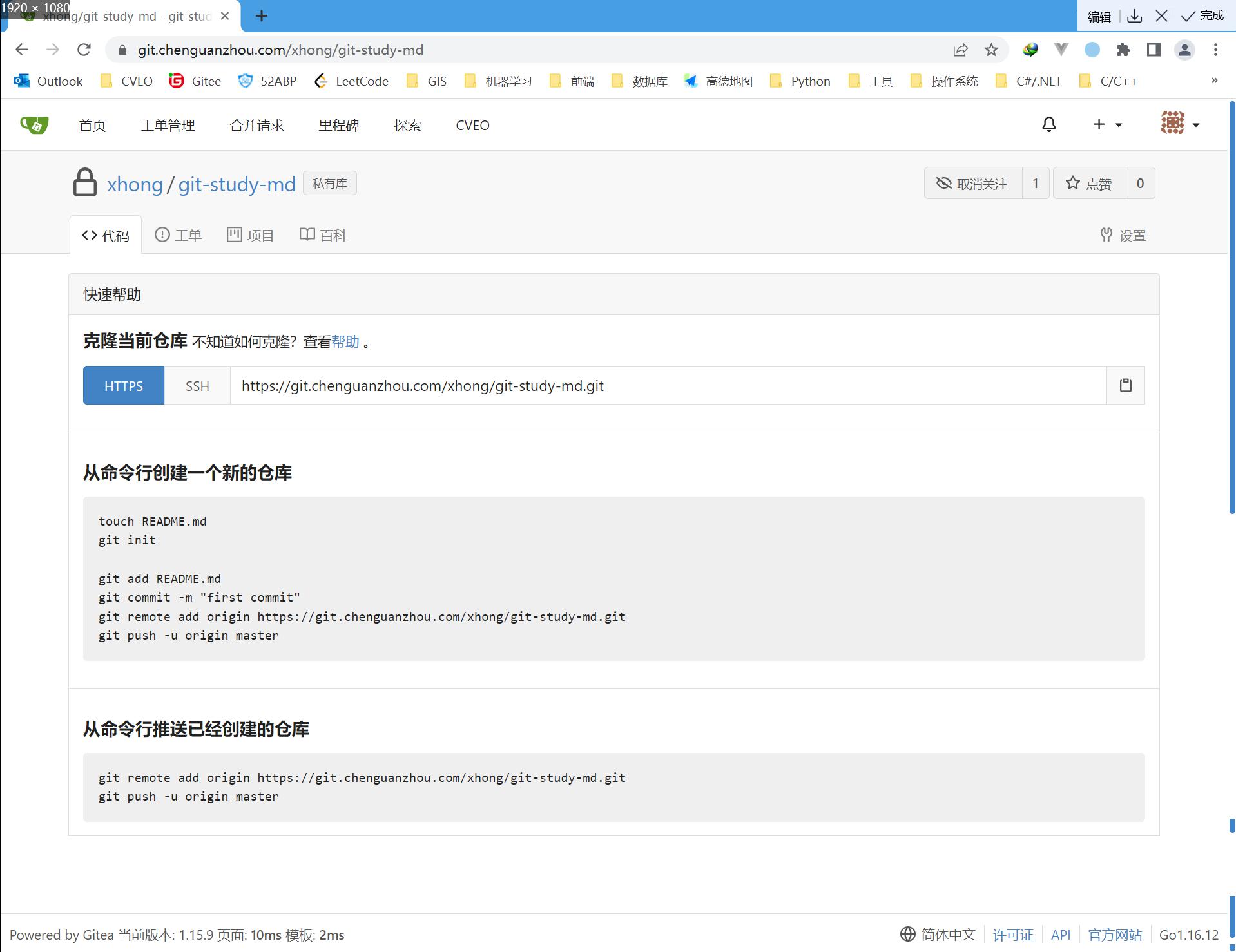Open repository 设置 settings
1236x952 pixels.
click(x=1123, y=236)
